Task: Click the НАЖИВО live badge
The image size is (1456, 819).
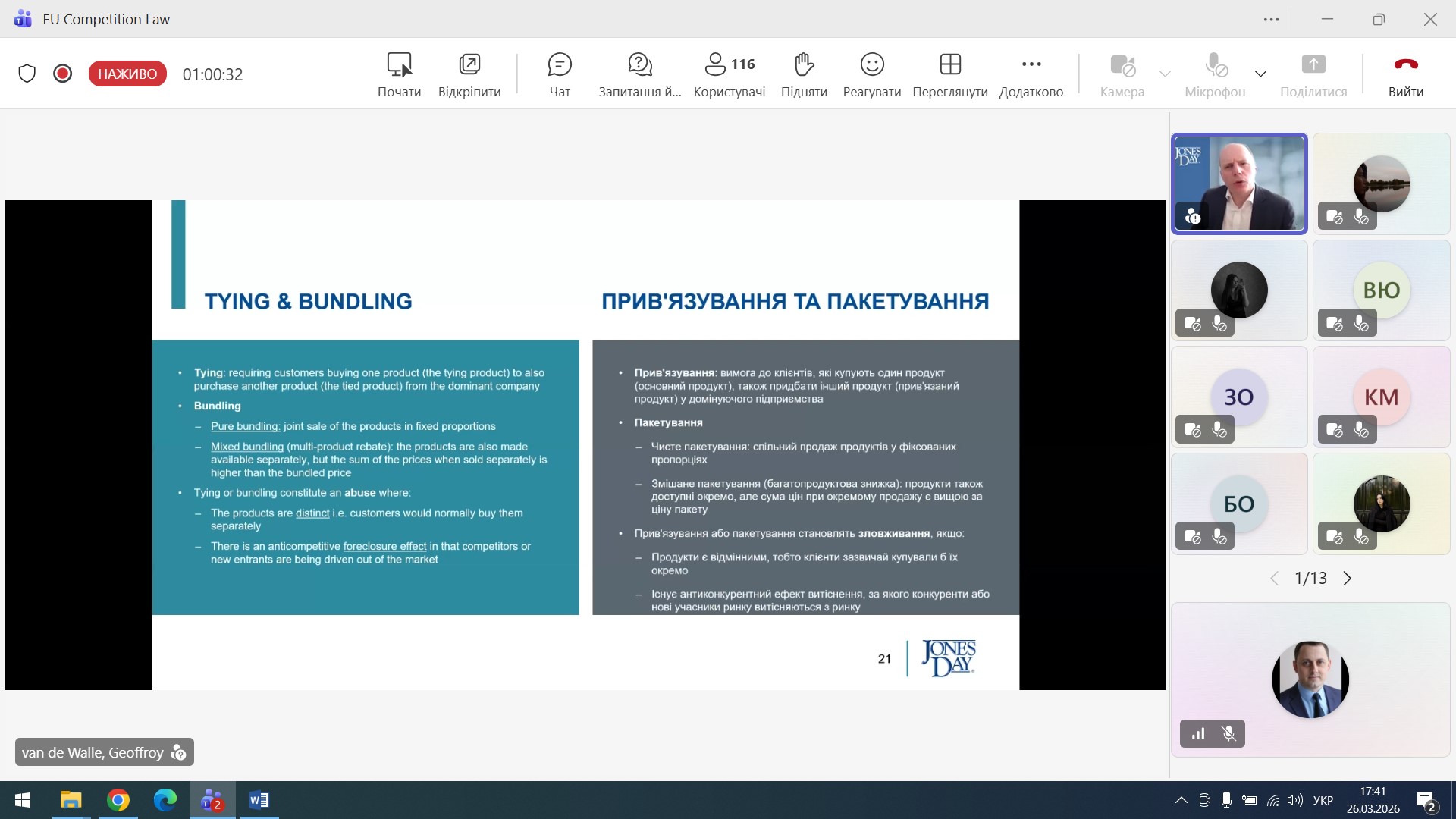Action: [x=127, y=74]
